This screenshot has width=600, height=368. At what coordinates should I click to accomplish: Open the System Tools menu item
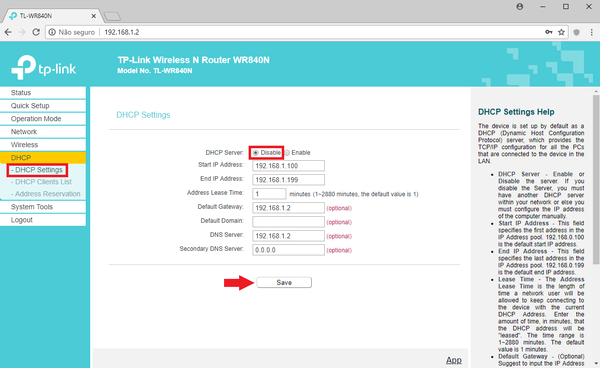coord(43,207)
